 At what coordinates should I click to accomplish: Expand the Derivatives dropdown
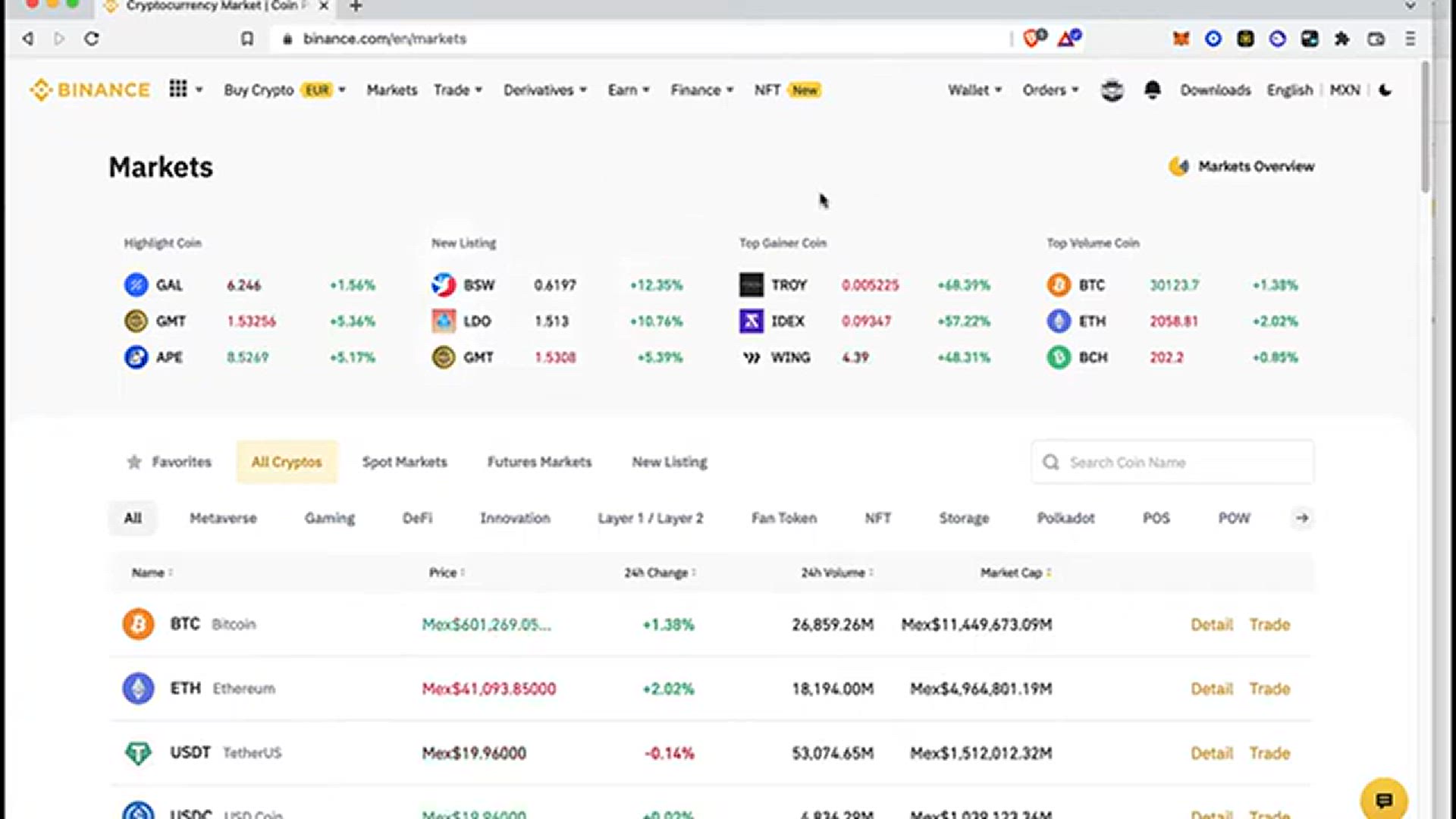point(545,90)
